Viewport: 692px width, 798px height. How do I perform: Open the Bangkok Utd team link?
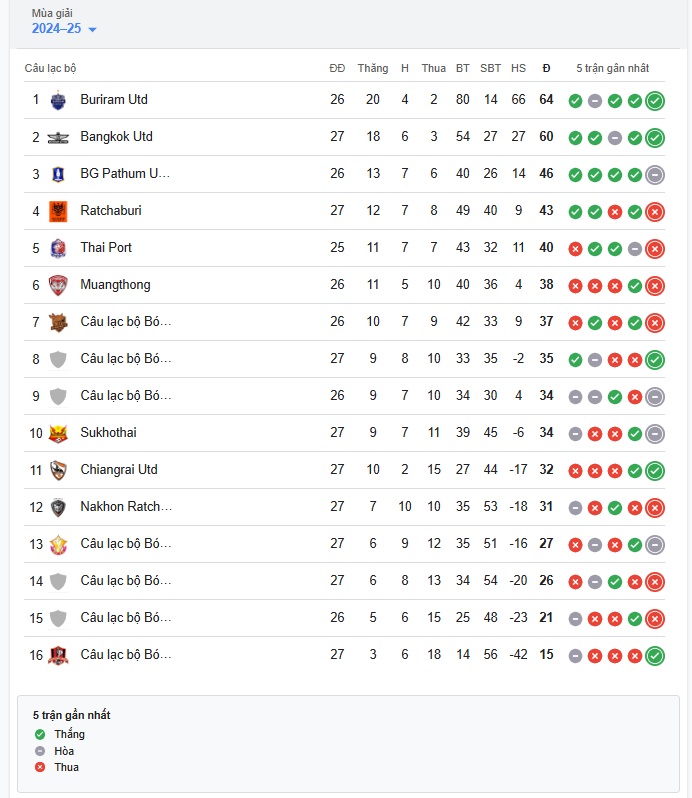click(x=116, y=137)
